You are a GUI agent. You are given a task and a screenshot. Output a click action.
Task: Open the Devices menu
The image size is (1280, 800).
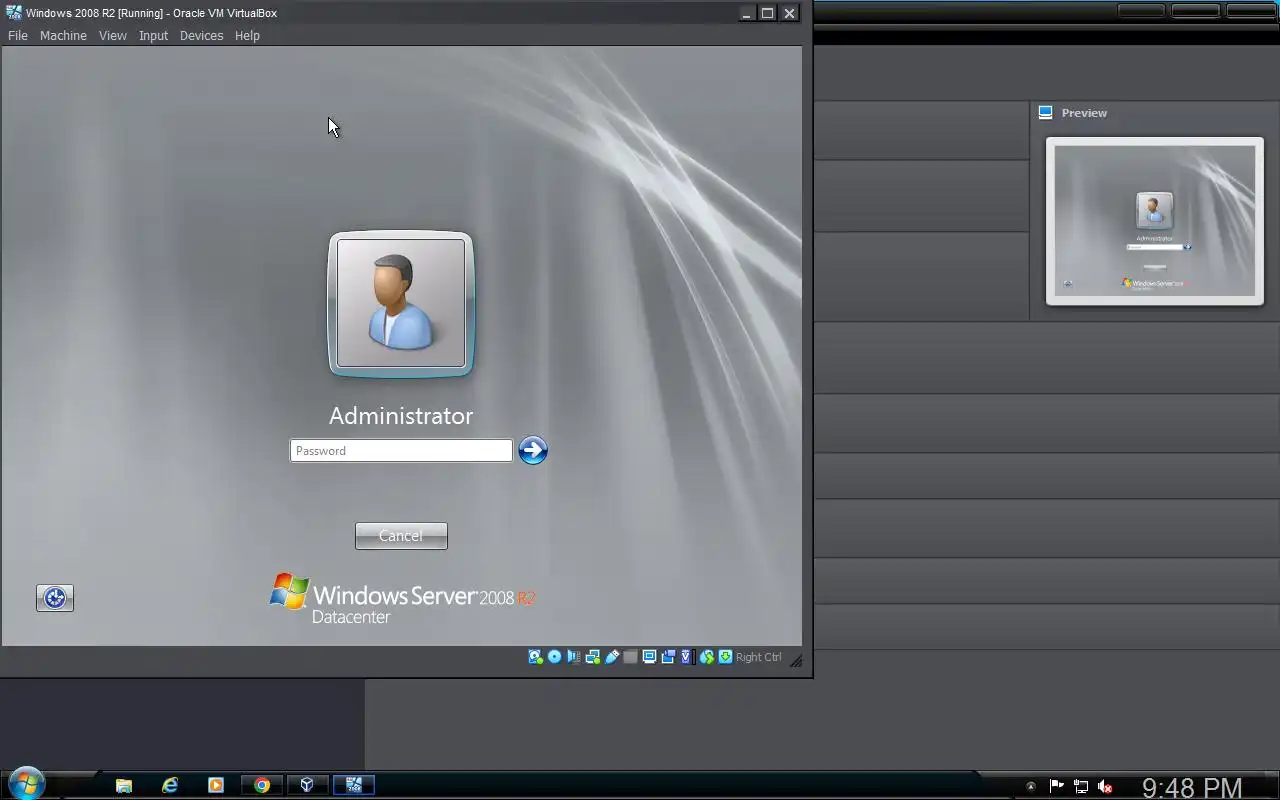[201, 35]
